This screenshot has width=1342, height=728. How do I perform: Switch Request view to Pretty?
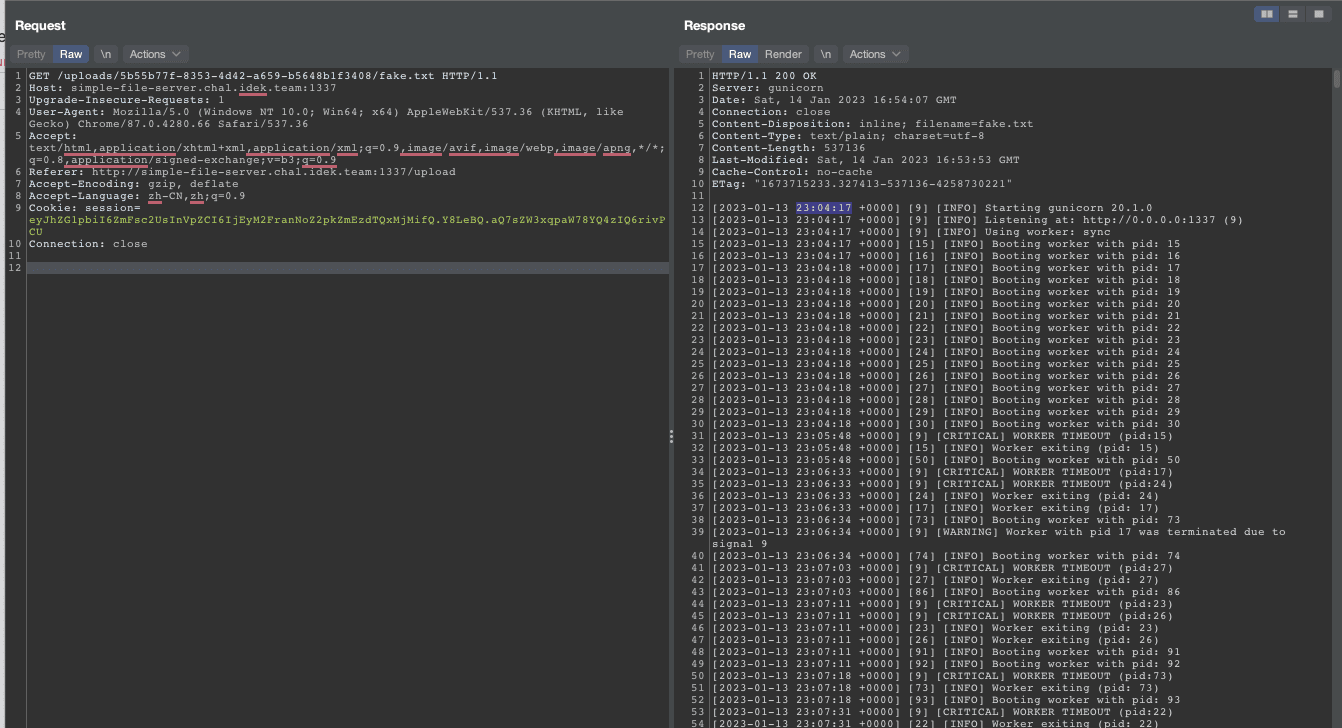tap(31, 54)
